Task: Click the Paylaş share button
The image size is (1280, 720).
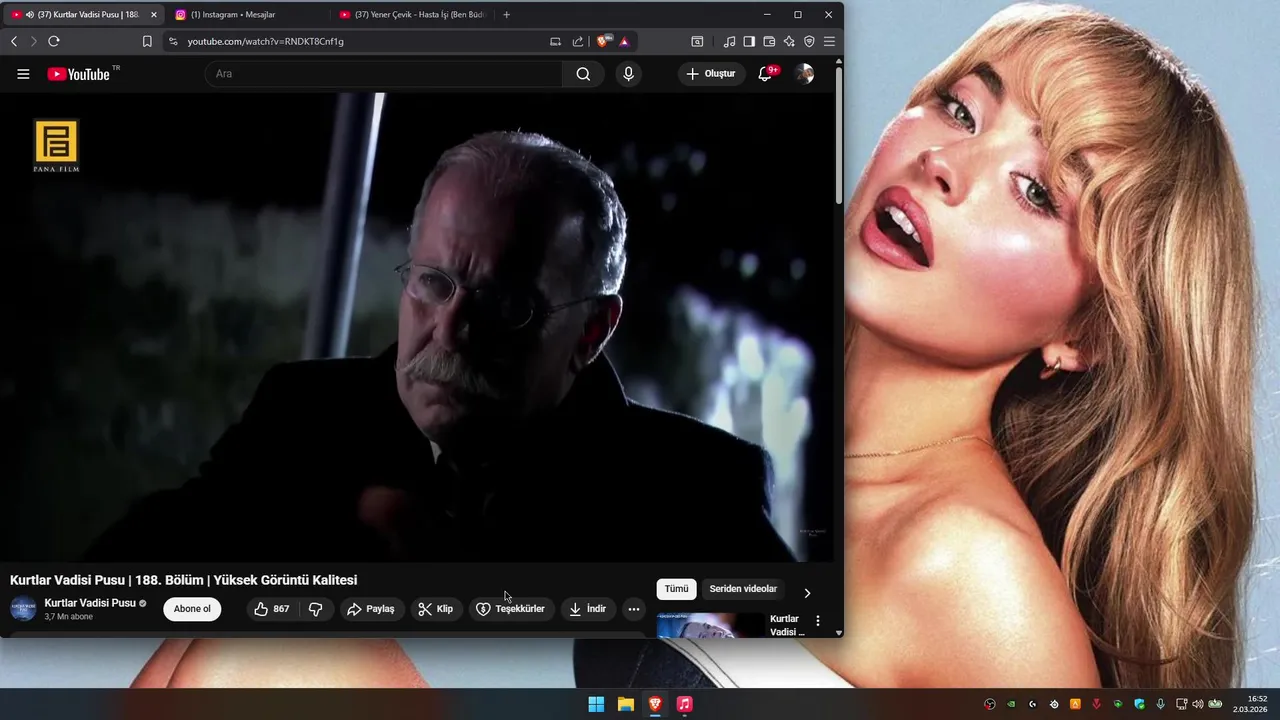Action: pos(371,609)
